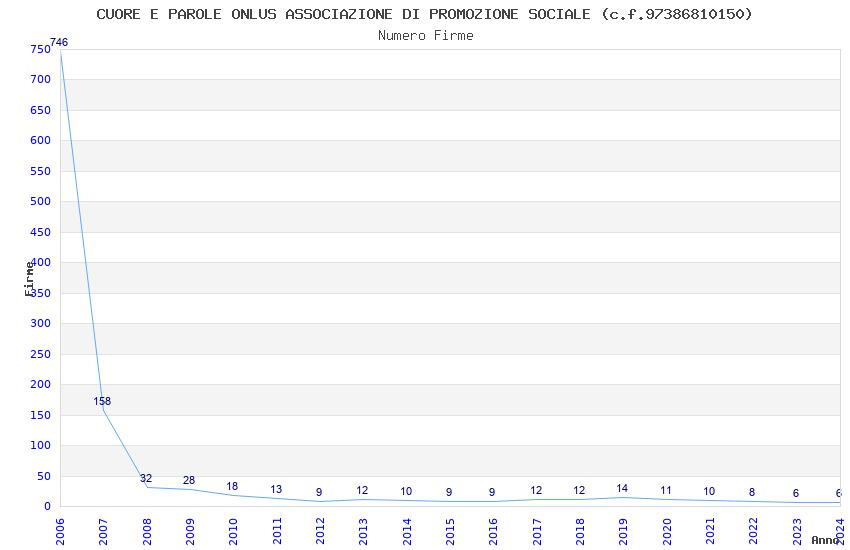The image size is (850, 550).
Task: Click y-axis tick label "650"
Action: click(x=41, y=110)
